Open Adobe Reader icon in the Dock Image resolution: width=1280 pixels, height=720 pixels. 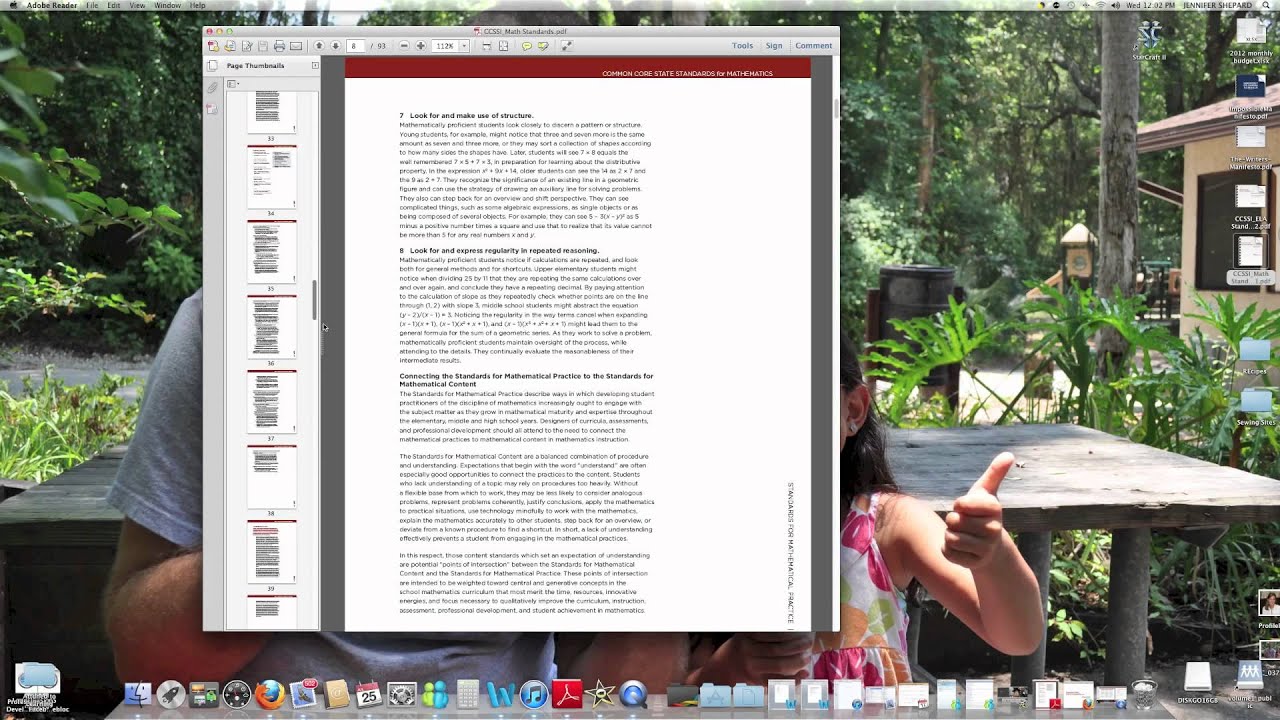click(x=567, y=694)
